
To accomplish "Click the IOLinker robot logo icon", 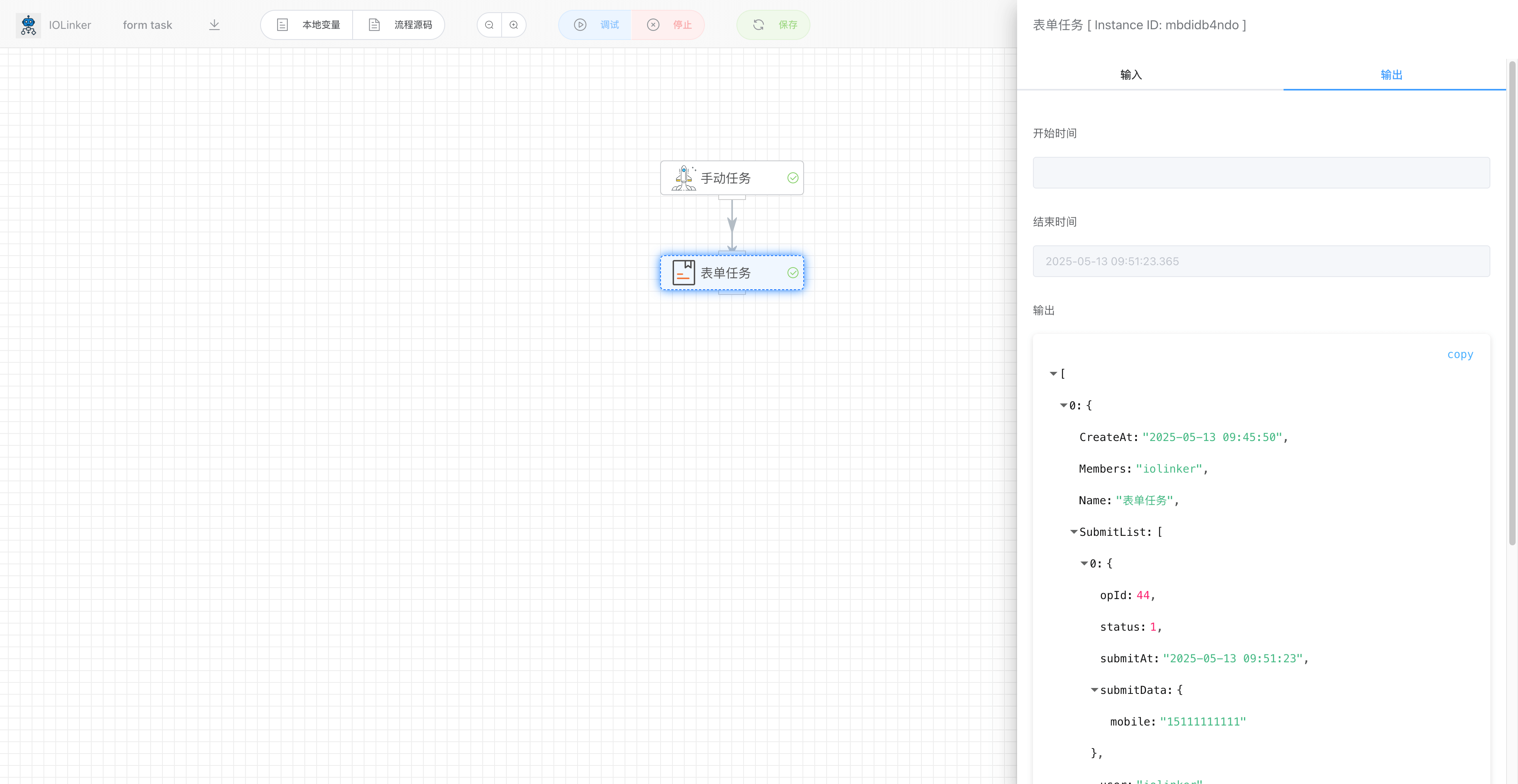I will [x=28, y=25].
